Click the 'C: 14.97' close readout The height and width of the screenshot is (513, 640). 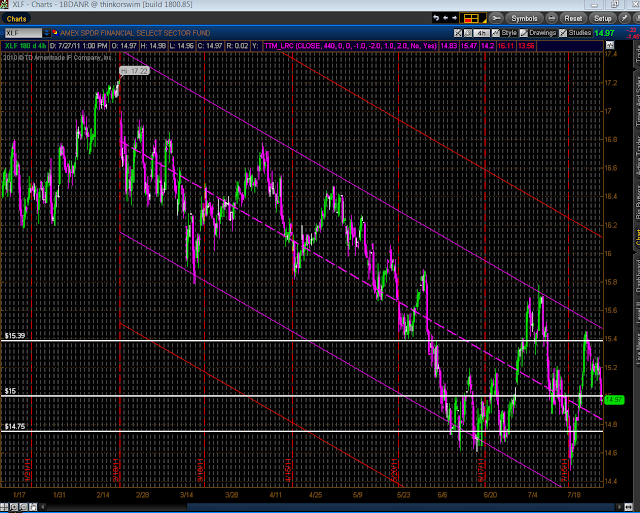(210, 46)
